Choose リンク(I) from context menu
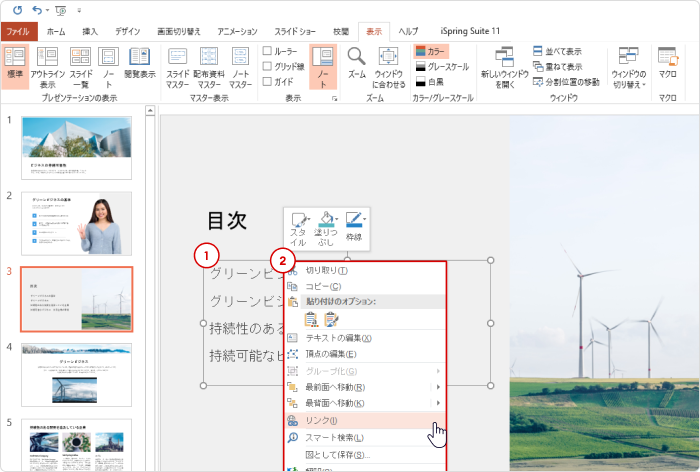The width and height of the screenshot is (700, 472). click(365, 421)
